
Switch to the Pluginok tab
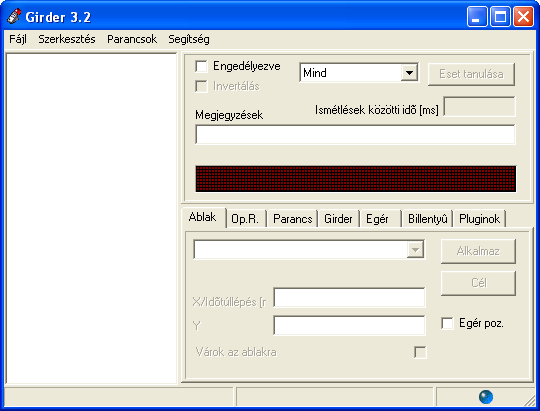(x=480, y=219)
